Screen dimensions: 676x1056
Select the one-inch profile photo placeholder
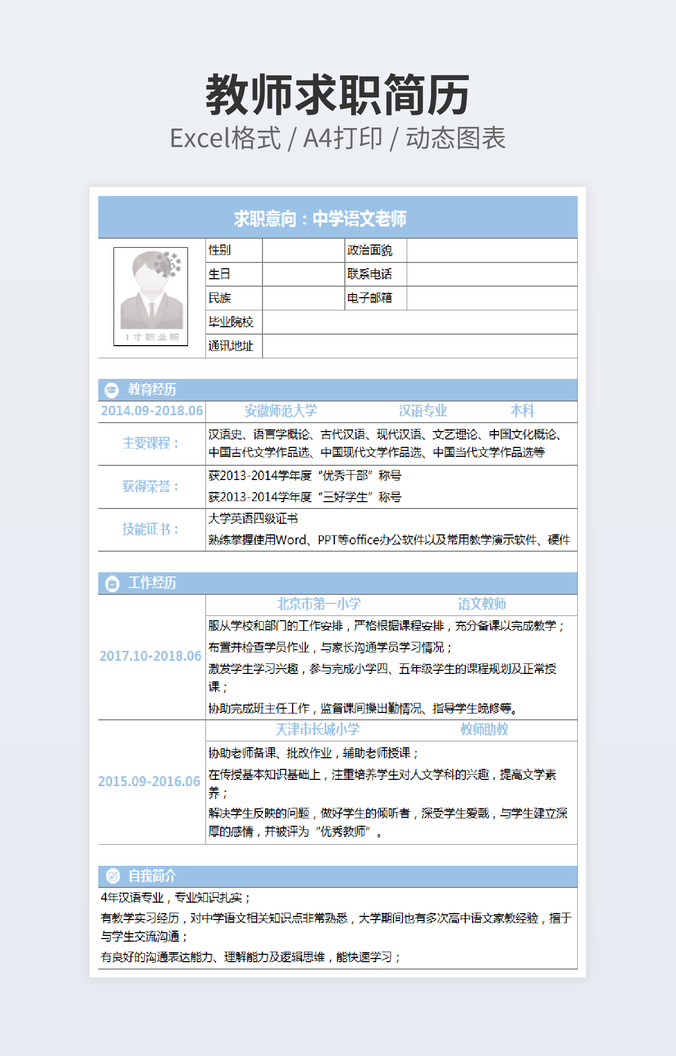[x=151, y=297]
